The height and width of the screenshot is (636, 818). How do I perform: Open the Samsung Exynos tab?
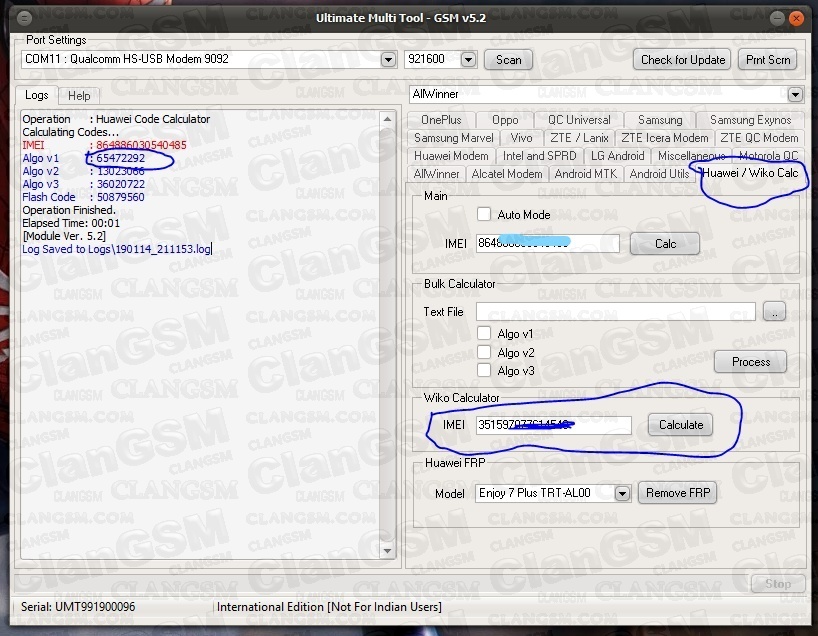click(x=750, y=120)
